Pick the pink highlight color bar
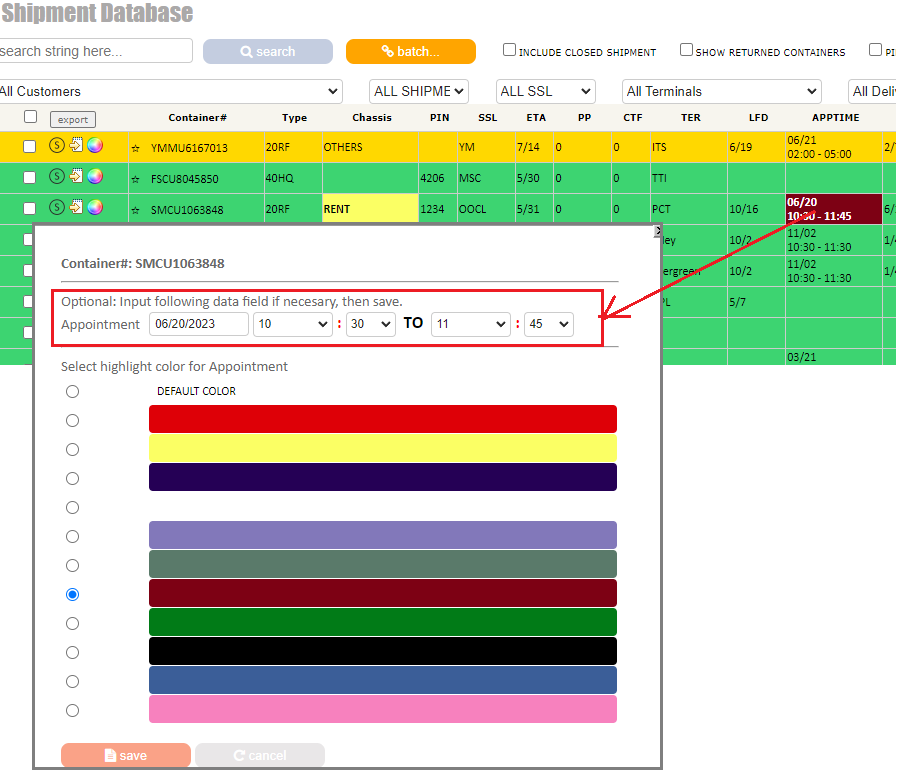Screen dimensions: 898x770 [382, 710]
